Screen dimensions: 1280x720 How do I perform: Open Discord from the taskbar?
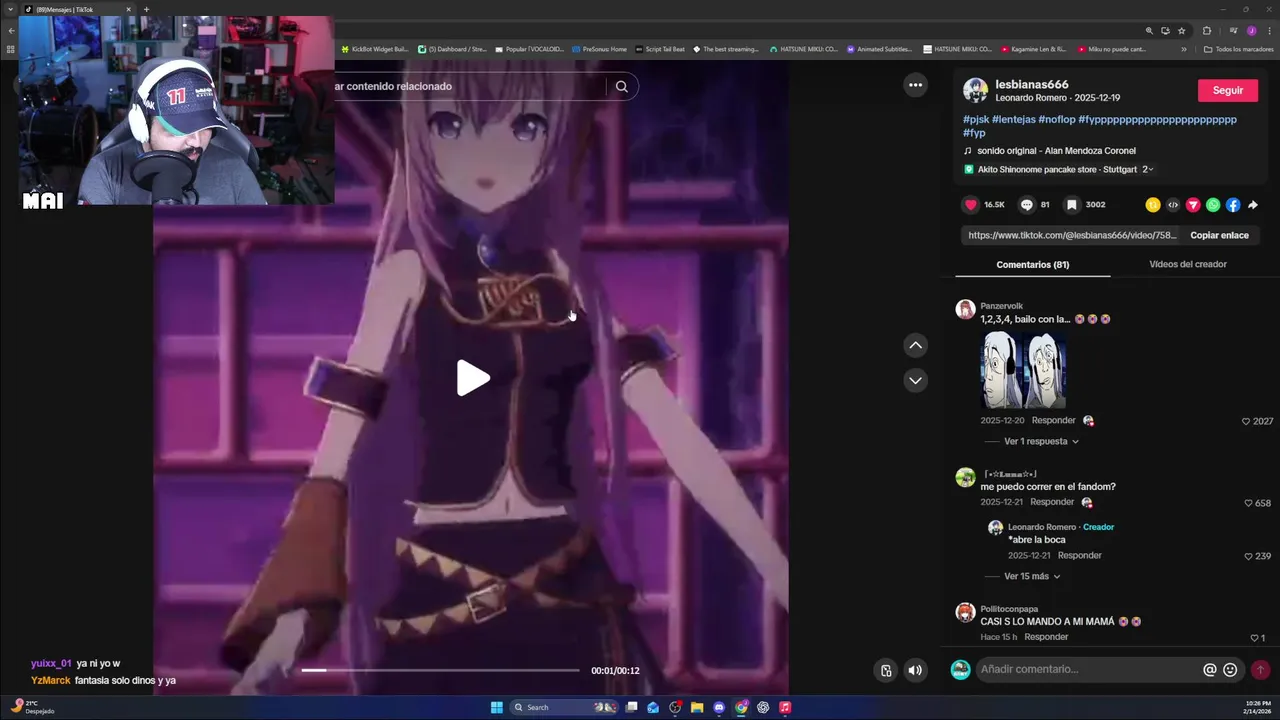[x=719, y=707]
